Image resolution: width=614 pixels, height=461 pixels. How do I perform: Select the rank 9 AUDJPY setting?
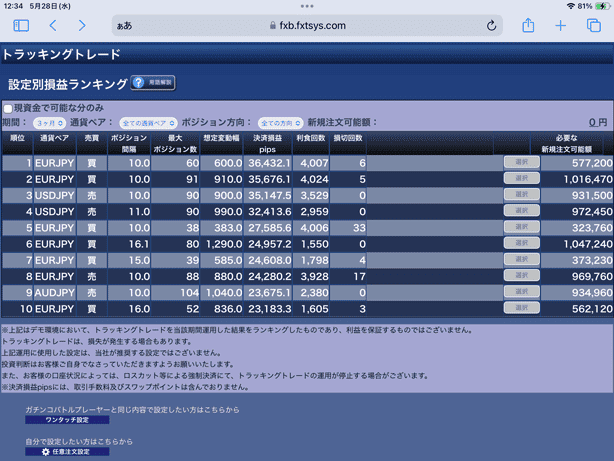click(522, 292)
